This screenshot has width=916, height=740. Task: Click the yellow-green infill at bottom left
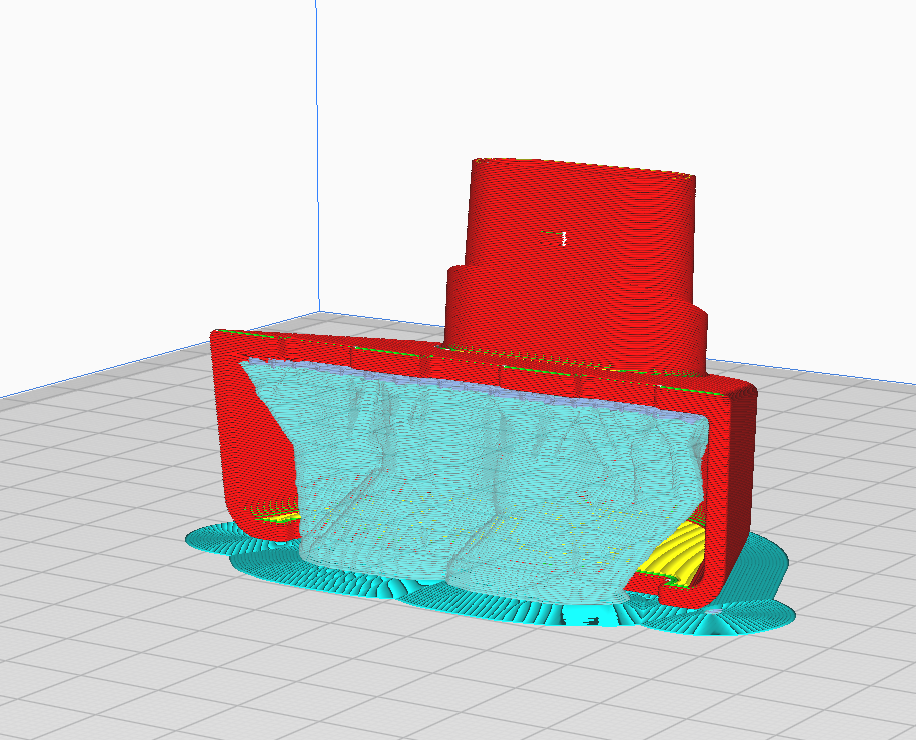278,513
